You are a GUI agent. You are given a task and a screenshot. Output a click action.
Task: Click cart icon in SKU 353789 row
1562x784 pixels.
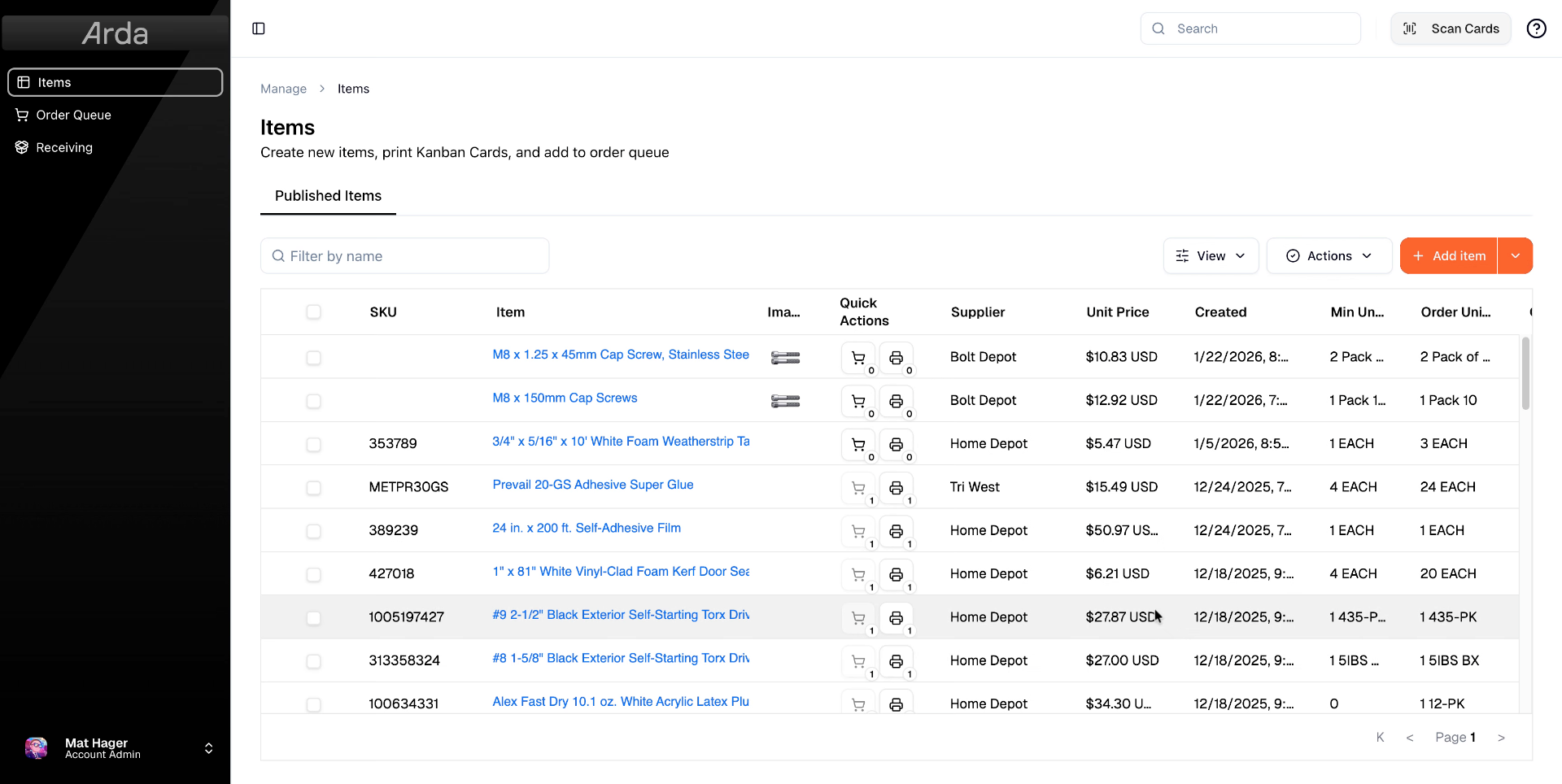coord(858,444)
